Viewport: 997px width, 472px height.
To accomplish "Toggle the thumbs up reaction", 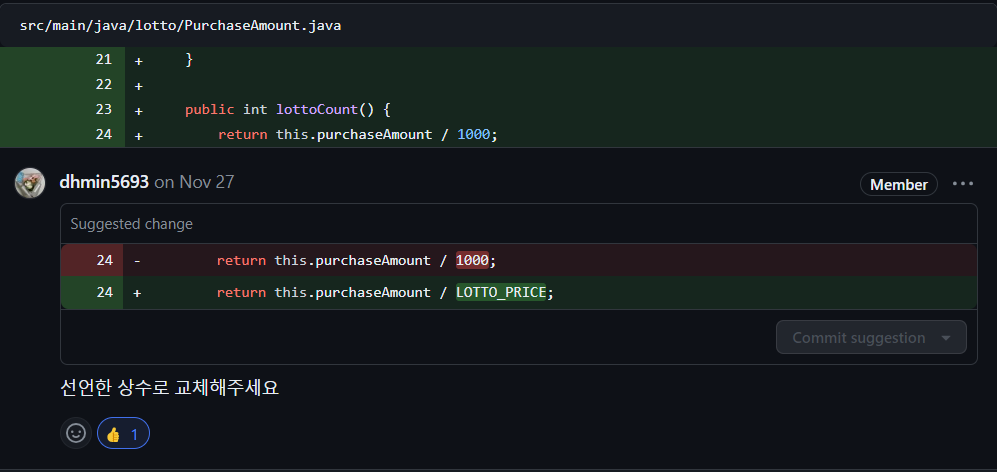I will tap(123, 434).
